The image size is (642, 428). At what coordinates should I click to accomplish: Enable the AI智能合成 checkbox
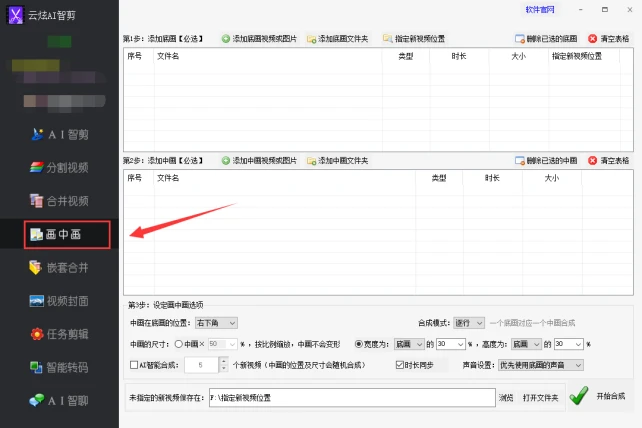(x=134, y=365)
